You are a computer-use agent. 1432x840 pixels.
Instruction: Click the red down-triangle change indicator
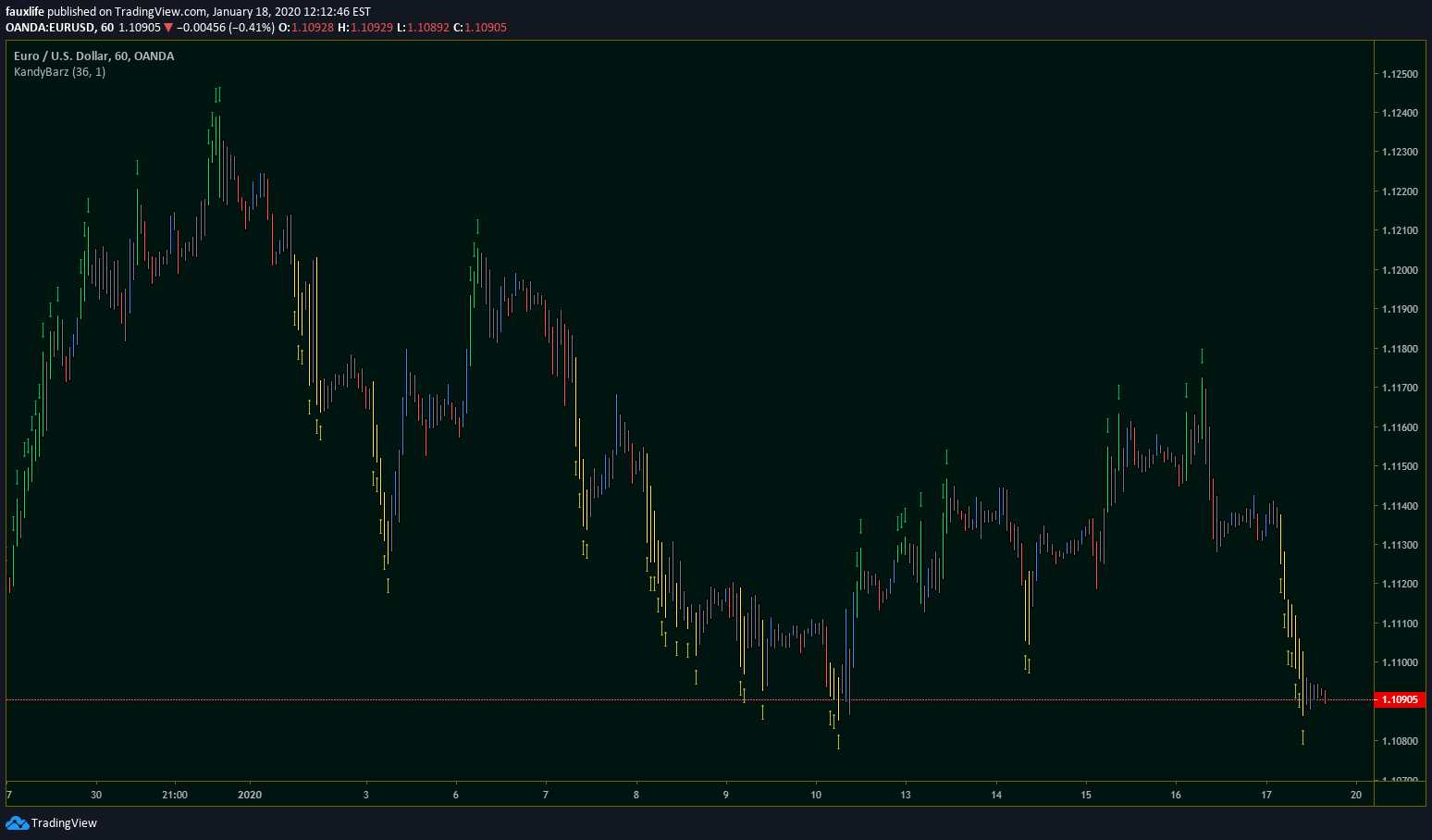(x=168, y=28)
